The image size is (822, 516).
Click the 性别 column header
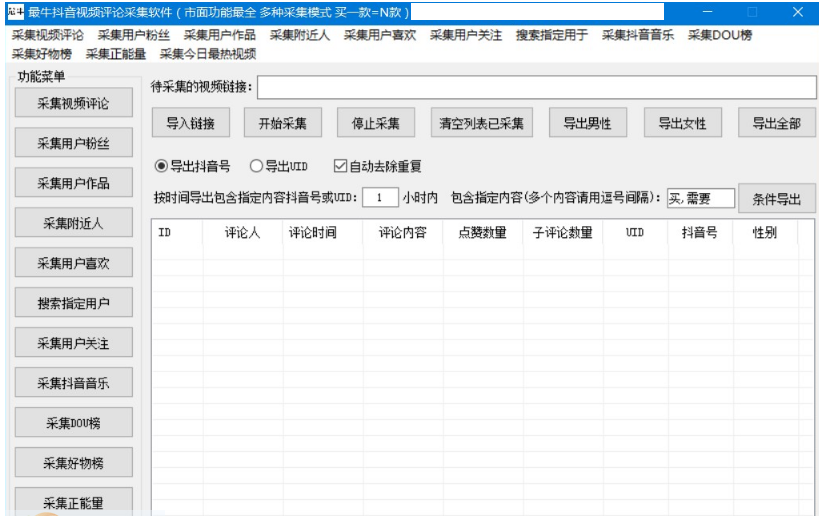765,232
